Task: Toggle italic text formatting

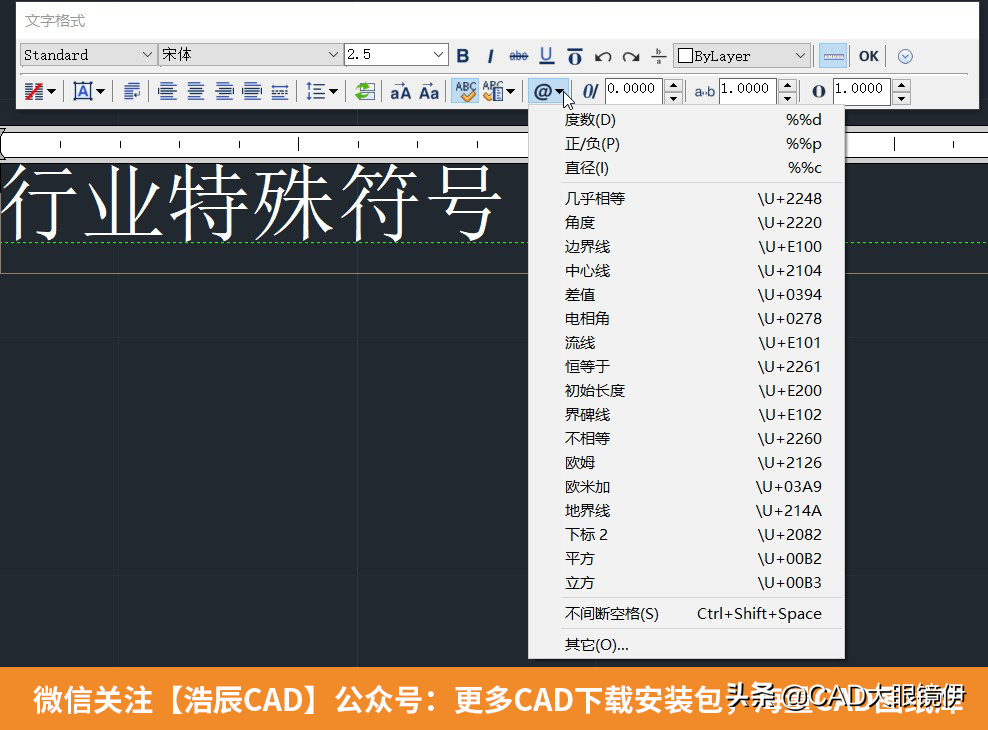Action: [490, 56]
